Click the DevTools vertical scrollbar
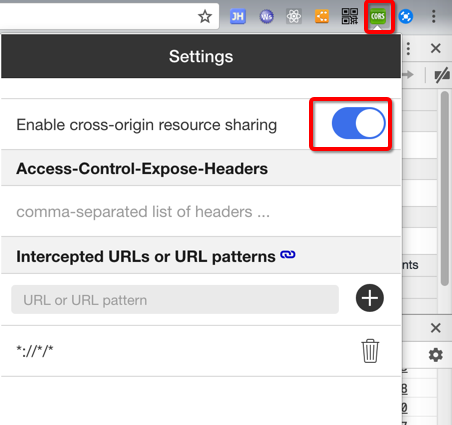This screenshot has width=452, height=425. point(445,189)
